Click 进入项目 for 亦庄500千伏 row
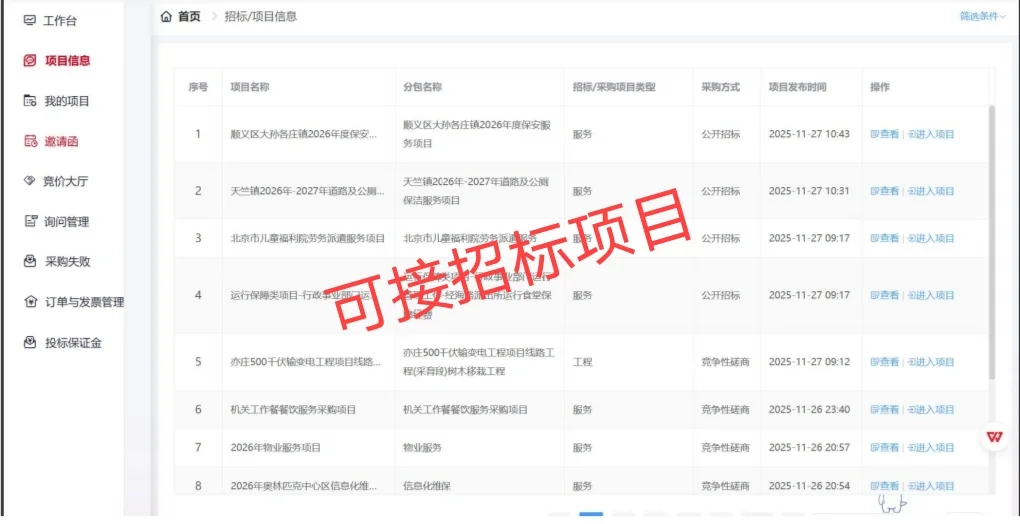 click(931, 362)
